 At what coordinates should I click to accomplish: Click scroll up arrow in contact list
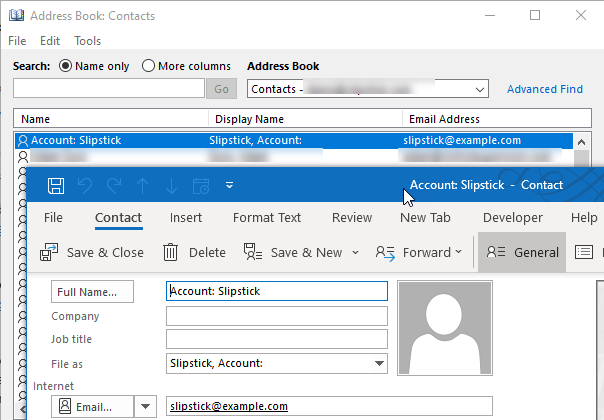[x=581, y=142]
